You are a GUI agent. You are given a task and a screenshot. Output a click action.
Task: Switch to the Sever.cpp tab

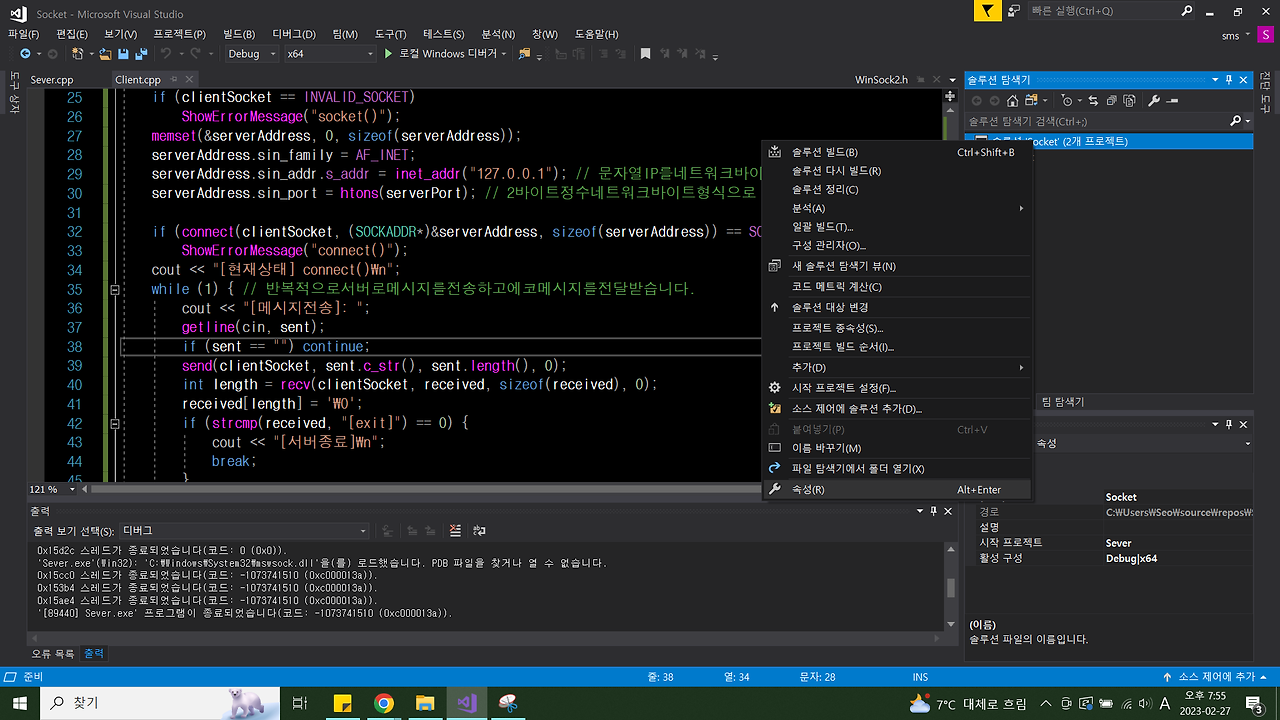point(52,80)
